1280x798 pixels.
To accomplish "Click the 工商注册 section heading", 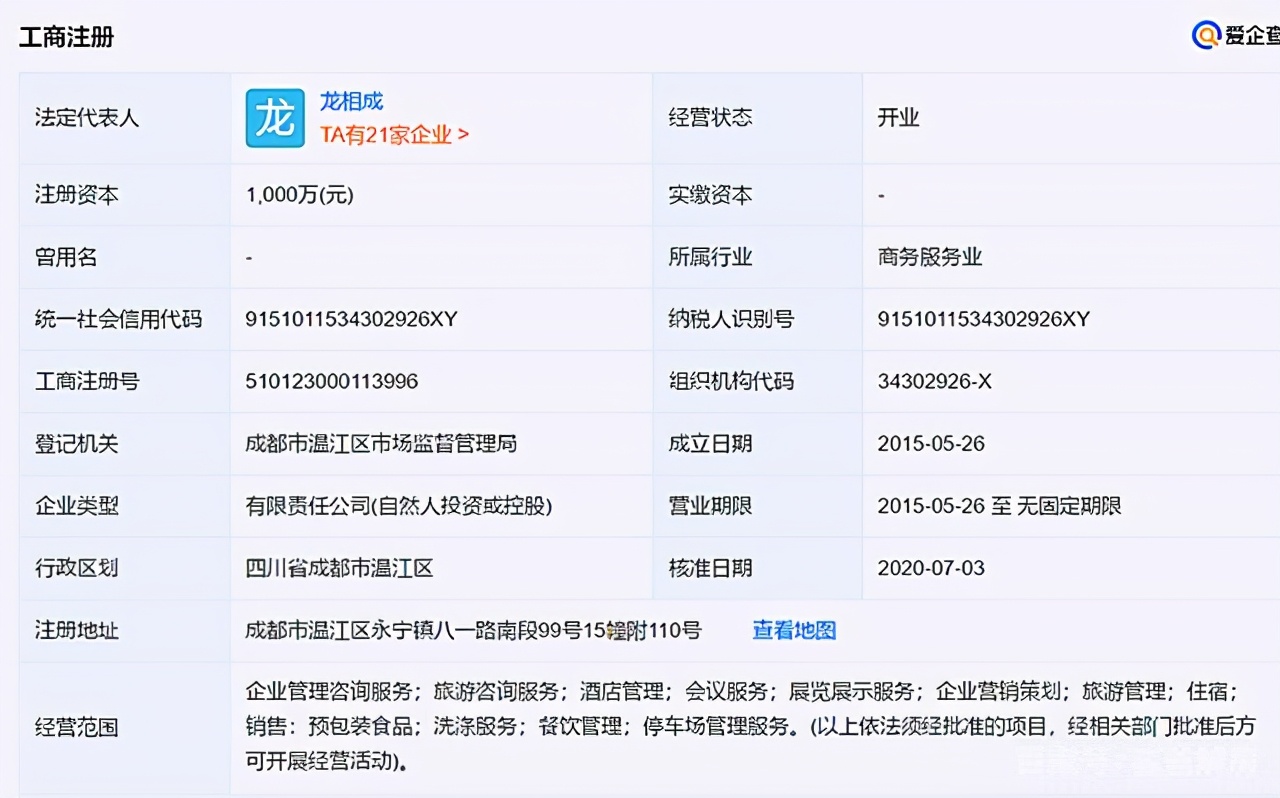I will [67, 36].
